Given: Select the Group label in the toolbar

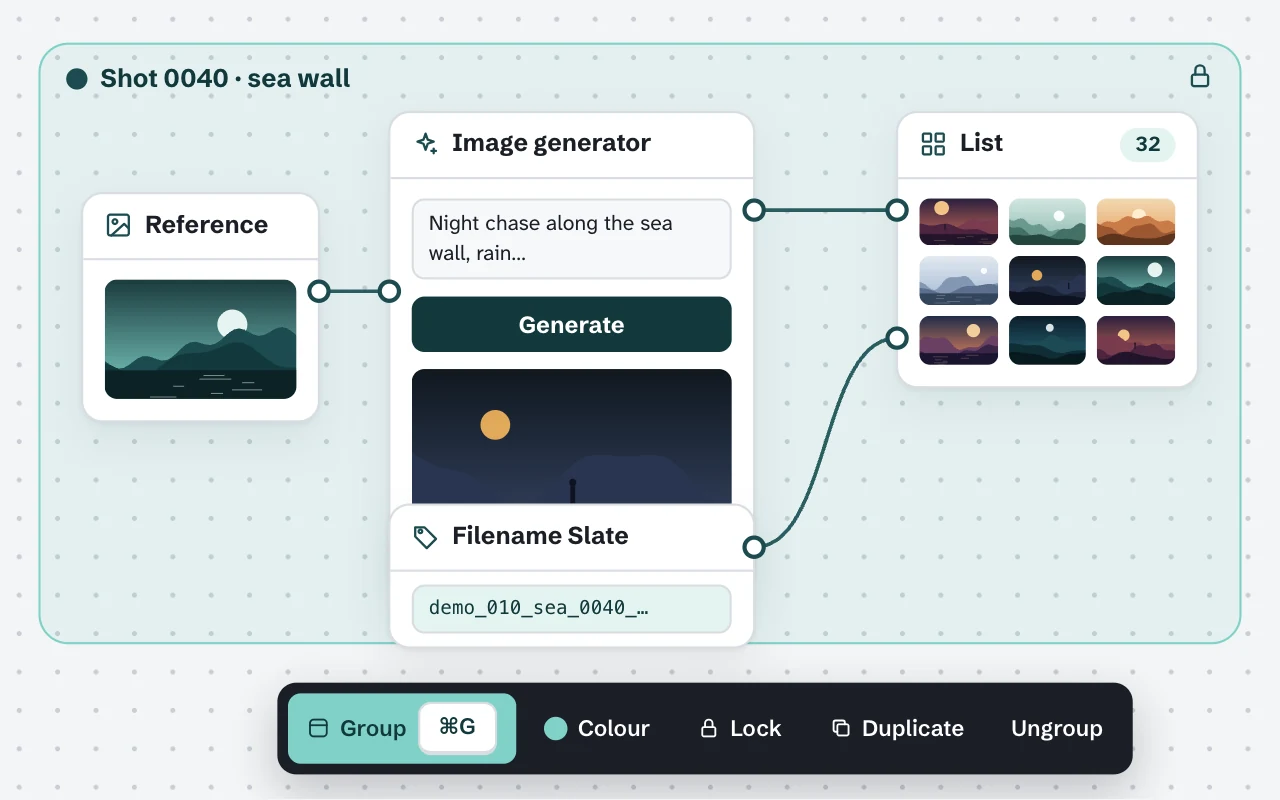Looking at the screenshot, I should (x=373, y=728).
